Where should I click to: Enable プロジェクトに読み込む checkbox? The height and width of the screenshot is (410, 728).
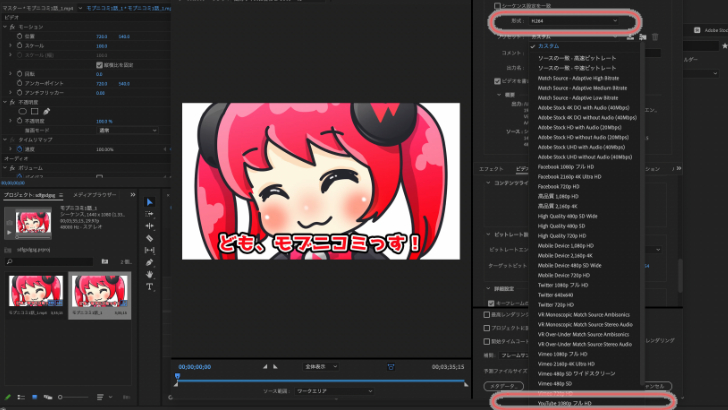coord(487,328)
